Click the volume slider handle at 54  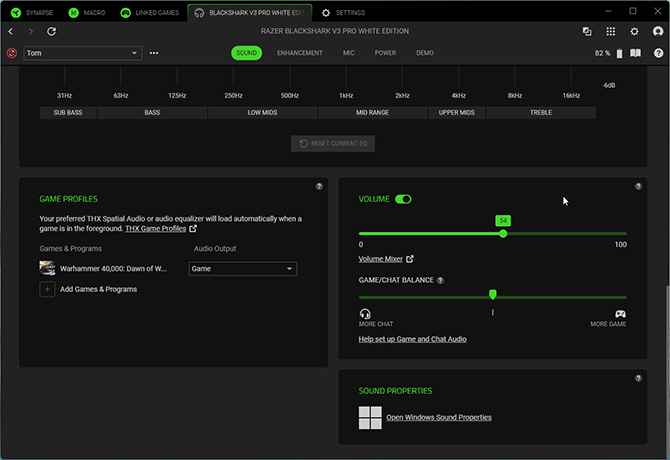[x=503, y=234]
